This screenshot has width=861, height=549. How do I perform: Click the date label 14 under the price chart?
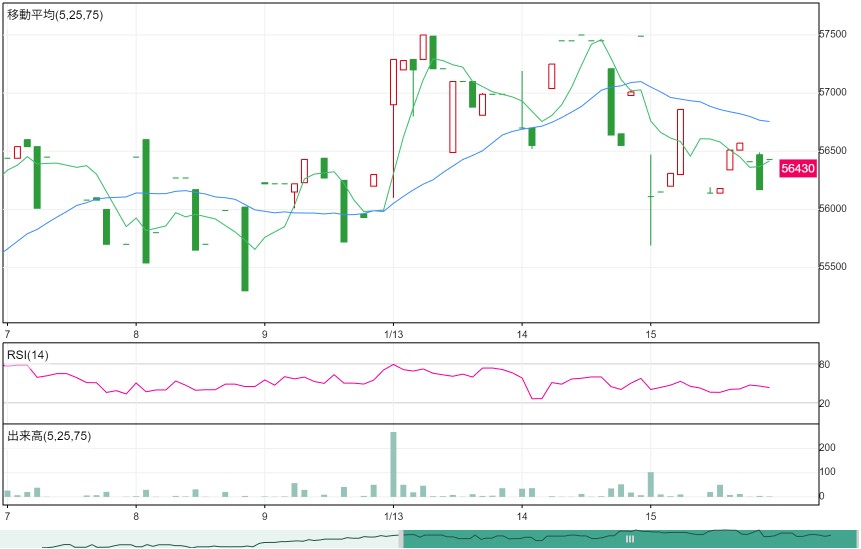point(522,334)
